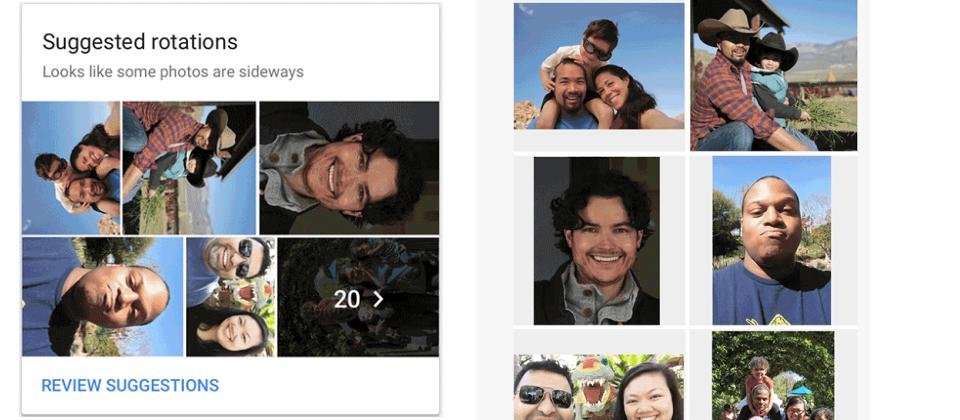Viewport: 960px width, 420px height.
Task: Select sideways family selfie with blue sky
Action: (x=71, y=168)
